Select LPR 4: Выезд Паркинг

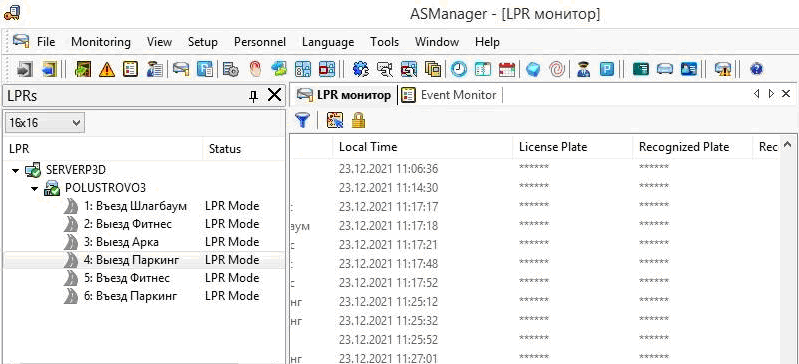(131, 260)
